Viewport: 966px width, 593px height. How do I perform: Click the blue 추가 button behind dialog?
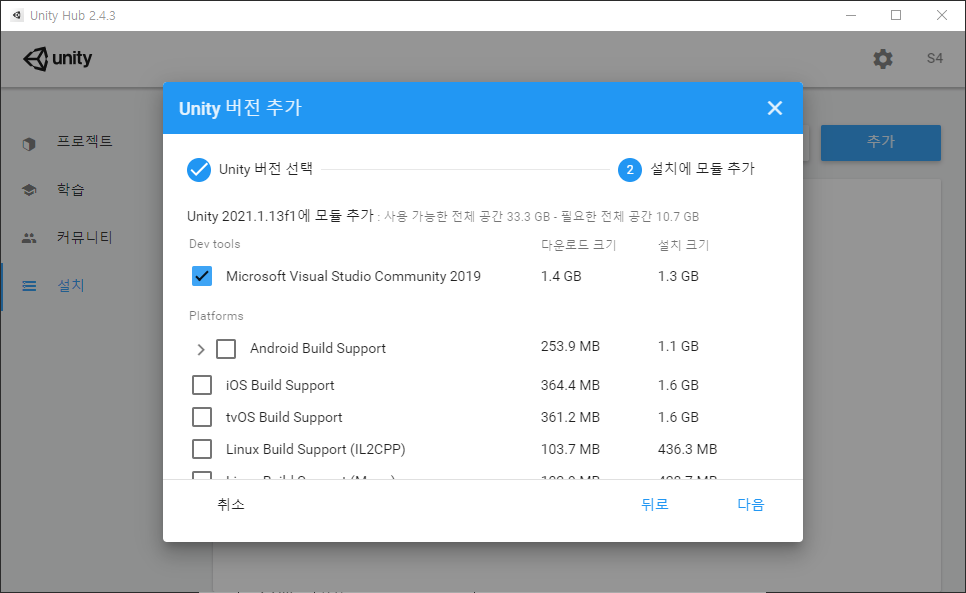(x=880, y=143)
